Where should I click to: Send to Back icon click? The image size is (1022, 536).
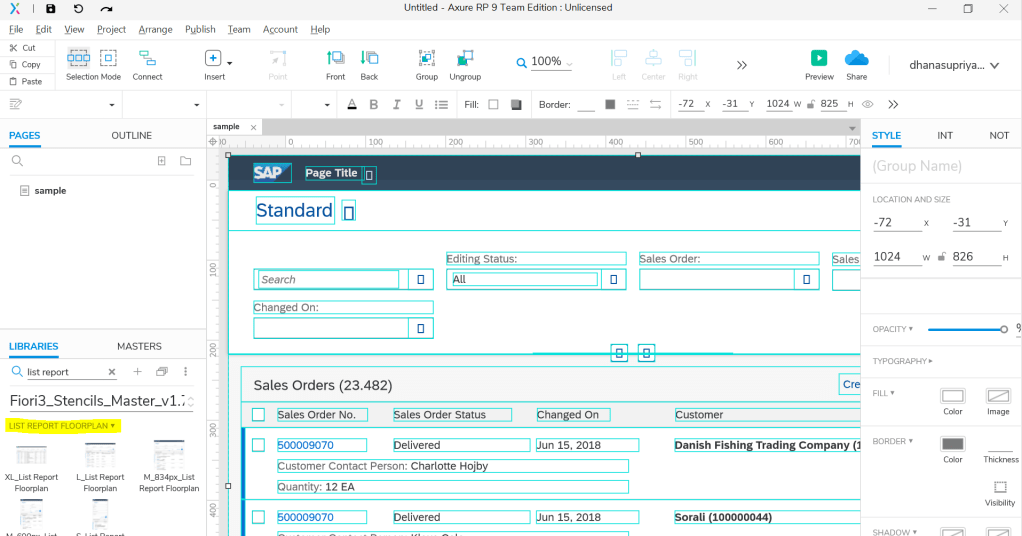click(x=370, y=59)
